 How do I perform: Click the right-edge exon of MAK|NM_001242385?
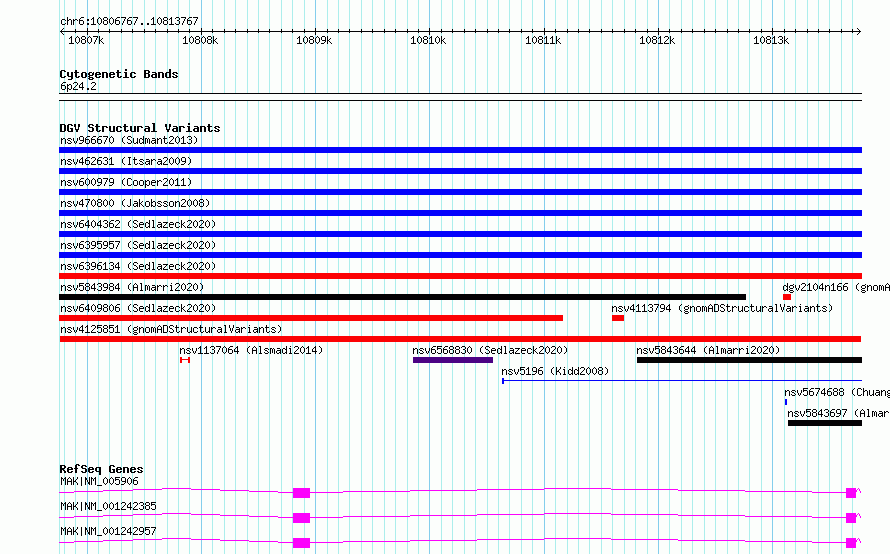pyautogui.click(x=851, y=518)
